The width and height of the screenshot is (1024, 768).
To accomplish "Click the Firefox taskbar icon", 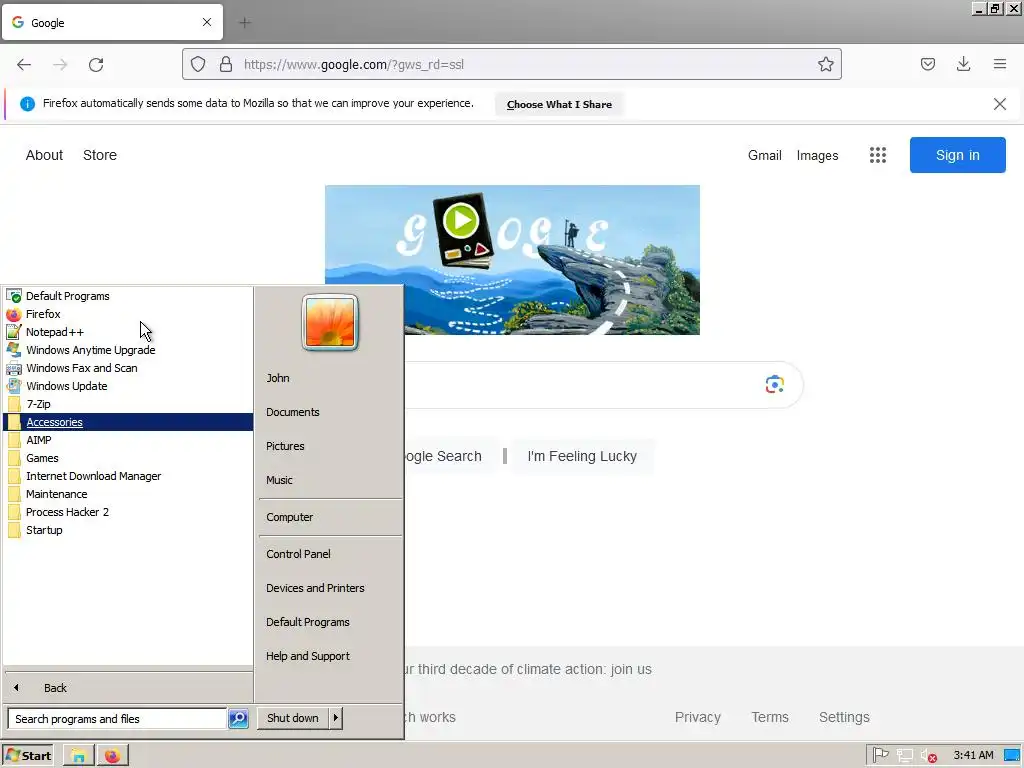I will point(113,756).
